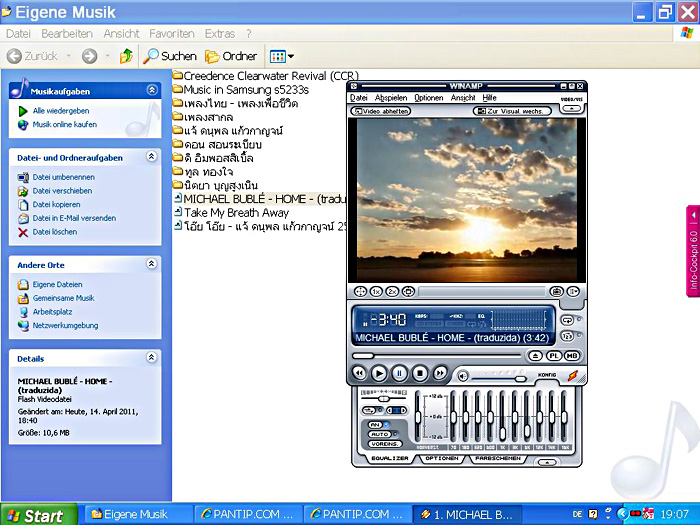Click the crossfade slider in equalizer panel

click(x=383, y=398)
